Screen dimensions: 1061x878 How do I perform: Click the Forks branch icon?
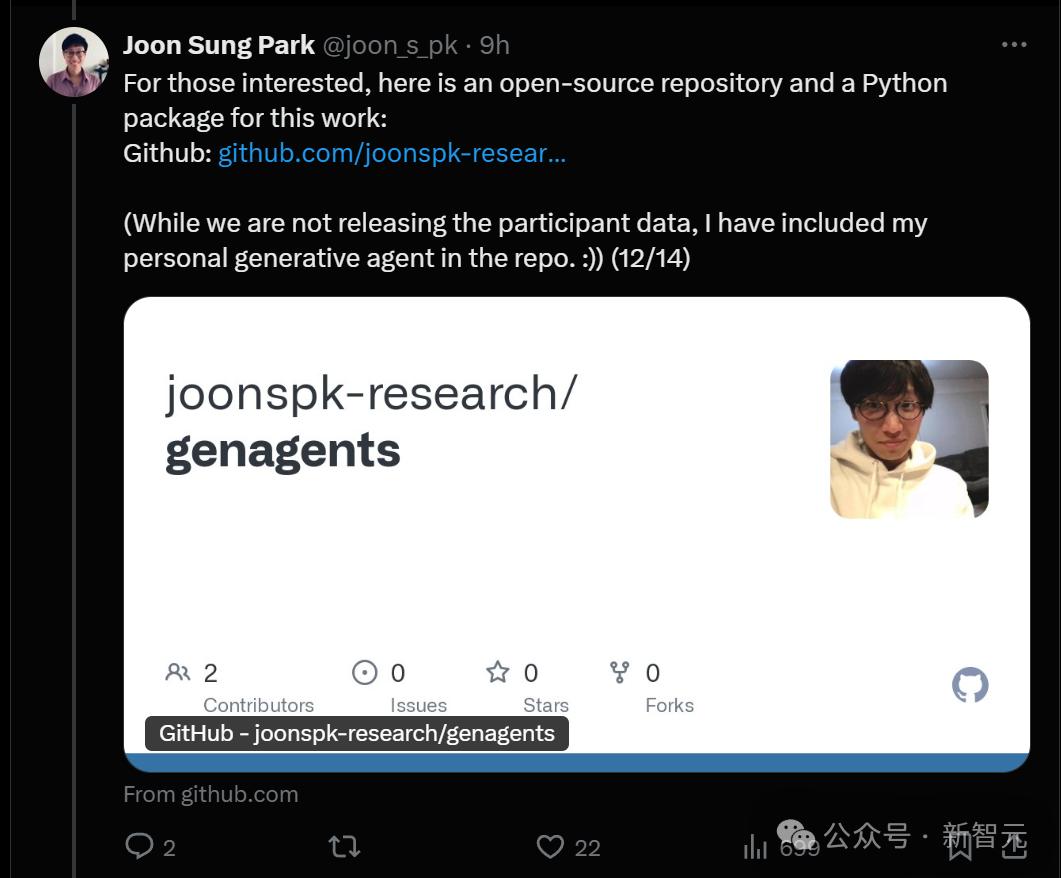click(620, 672)
